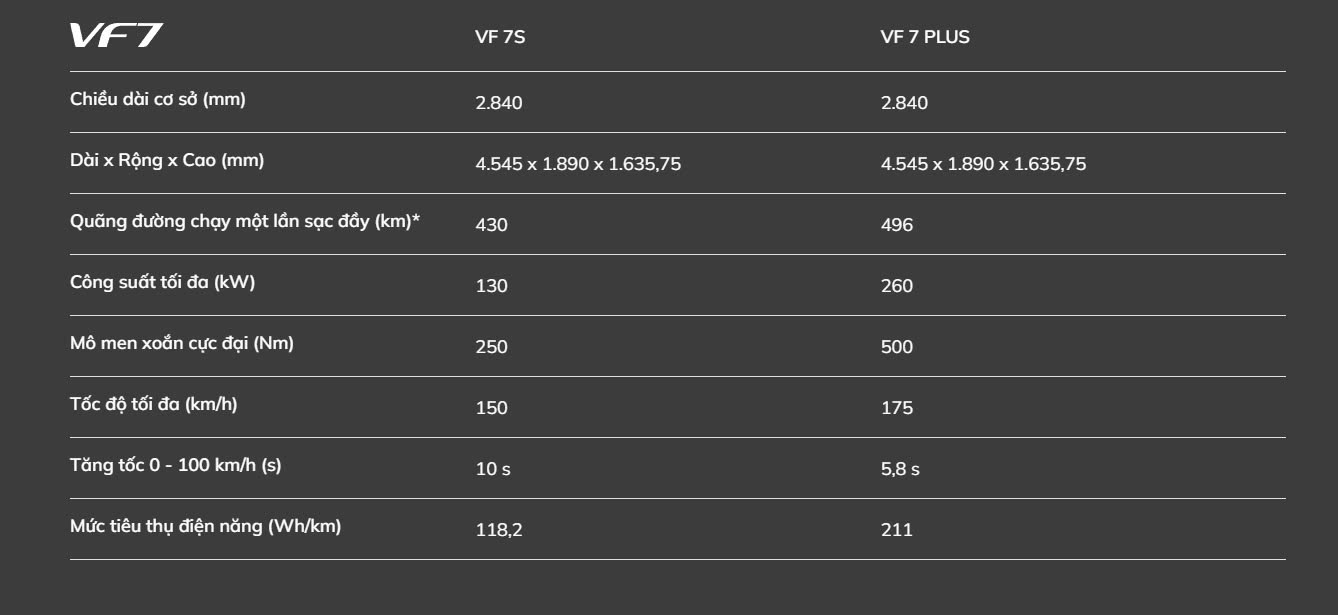Click the VF 7S top speed value 150
Image resolution: width=1338 pixels, height=615 pixels.
point(492,408)
